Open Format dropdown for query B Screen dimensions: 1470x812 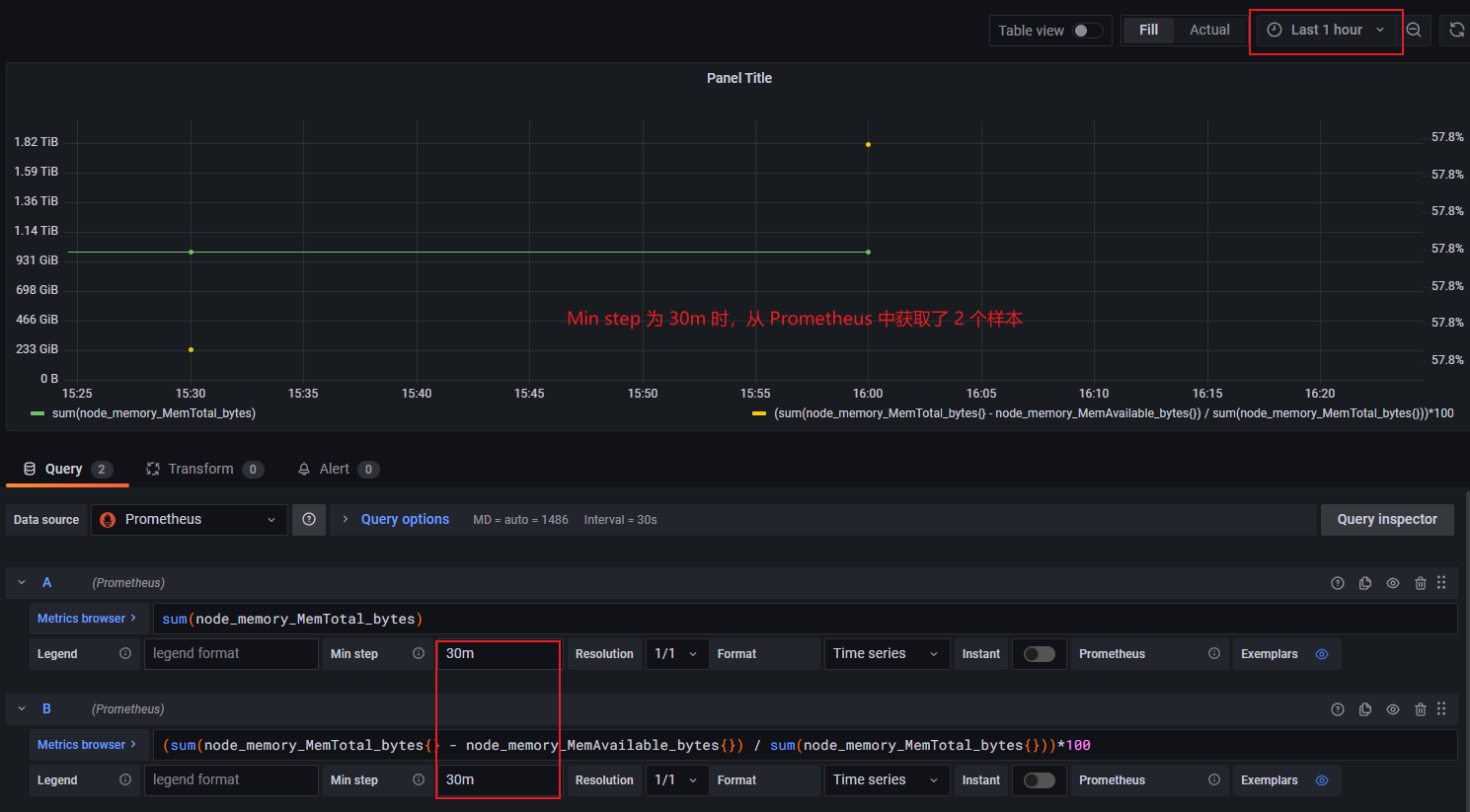886,779
